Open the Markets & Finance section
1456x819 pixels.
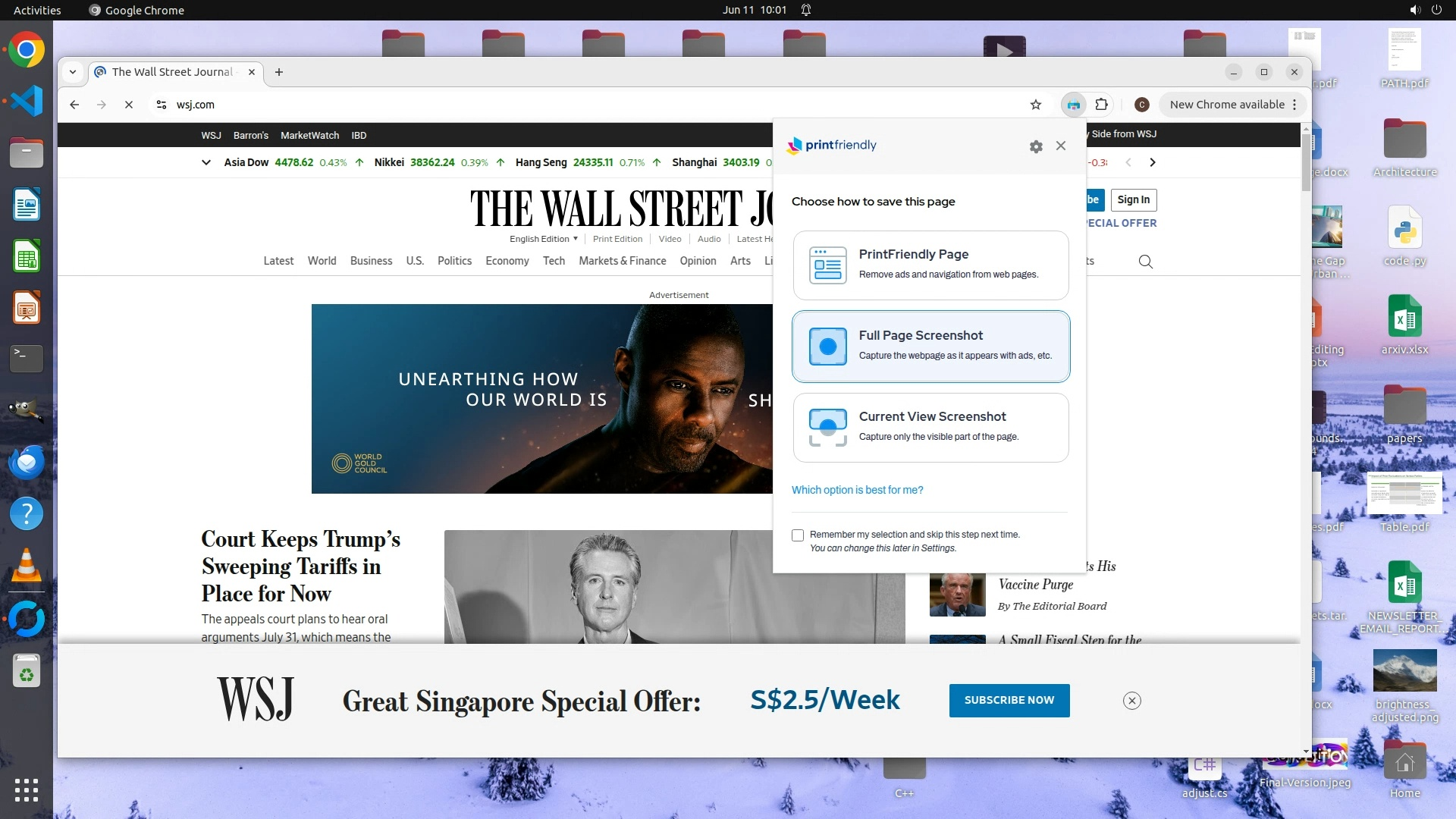pyautogui.click(x=622, y=261)
